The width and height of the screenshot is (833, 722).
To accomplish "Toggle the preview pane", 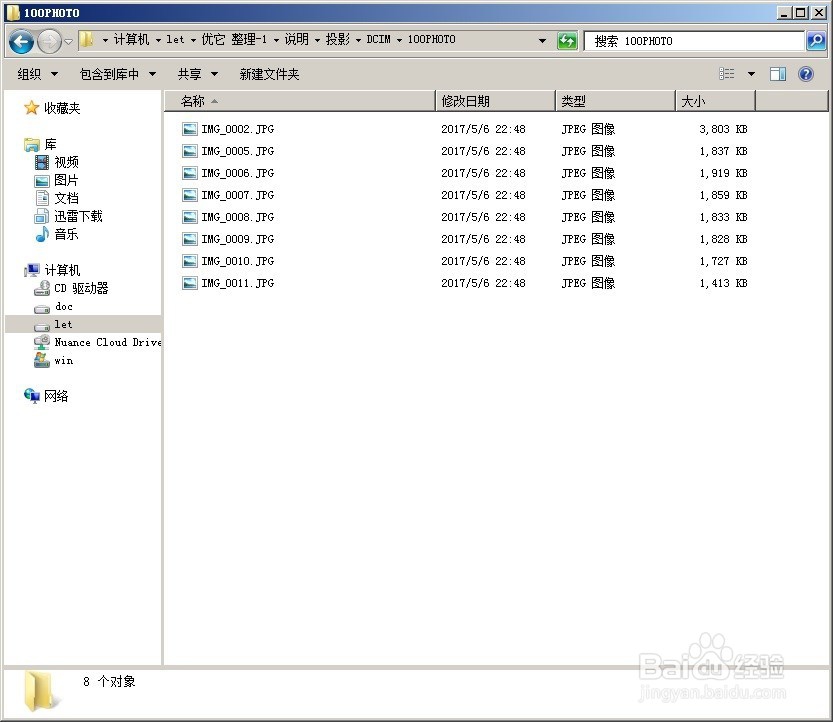I will point(777,73).
